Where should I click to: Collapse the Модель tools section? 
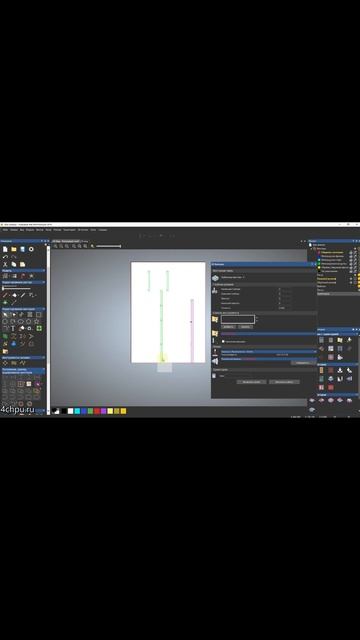pos(44,271)
